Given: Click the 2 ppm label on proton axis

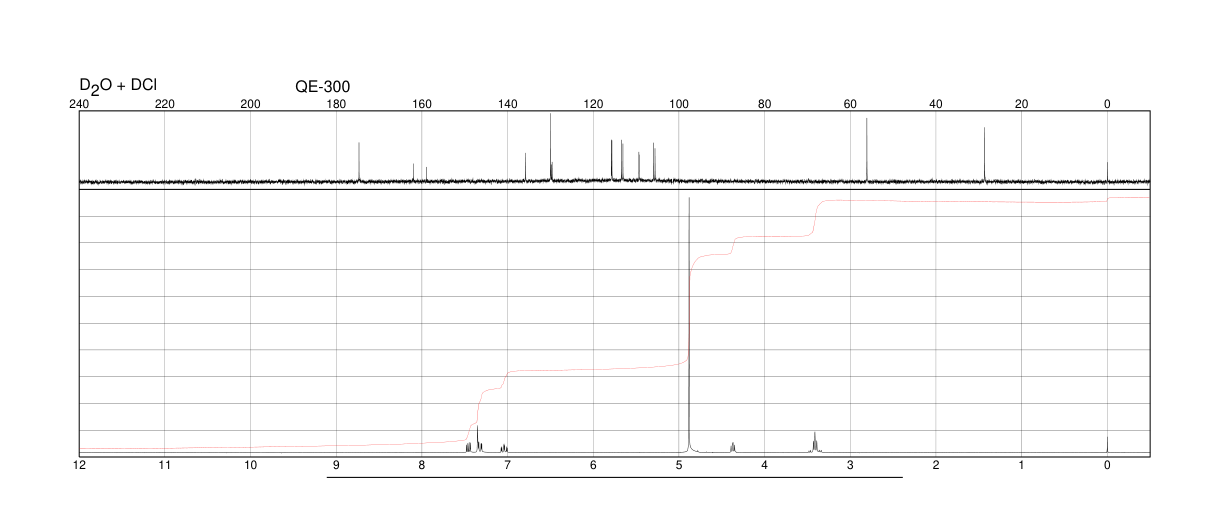Looking at the screenshot, I should pos(936,466).
